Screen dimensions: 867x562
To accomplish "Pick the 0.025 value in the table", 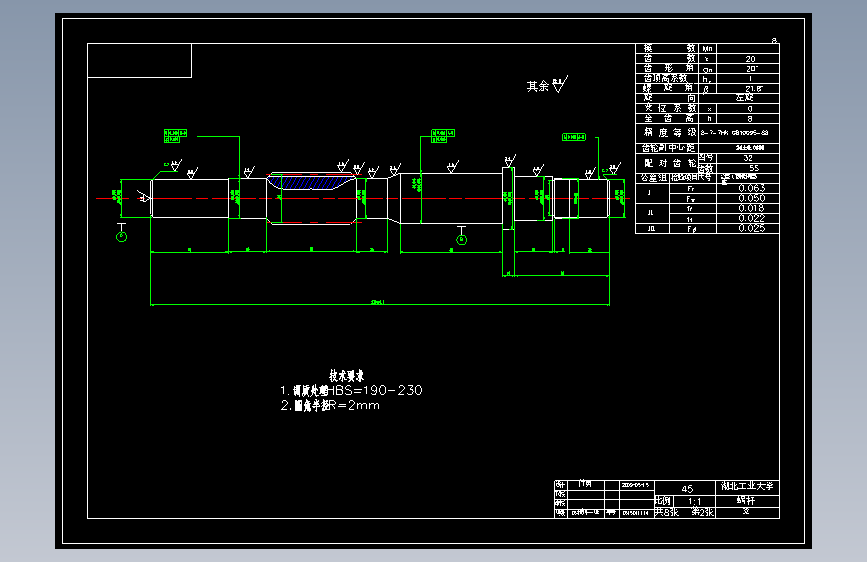I will [x=751, y=228].
